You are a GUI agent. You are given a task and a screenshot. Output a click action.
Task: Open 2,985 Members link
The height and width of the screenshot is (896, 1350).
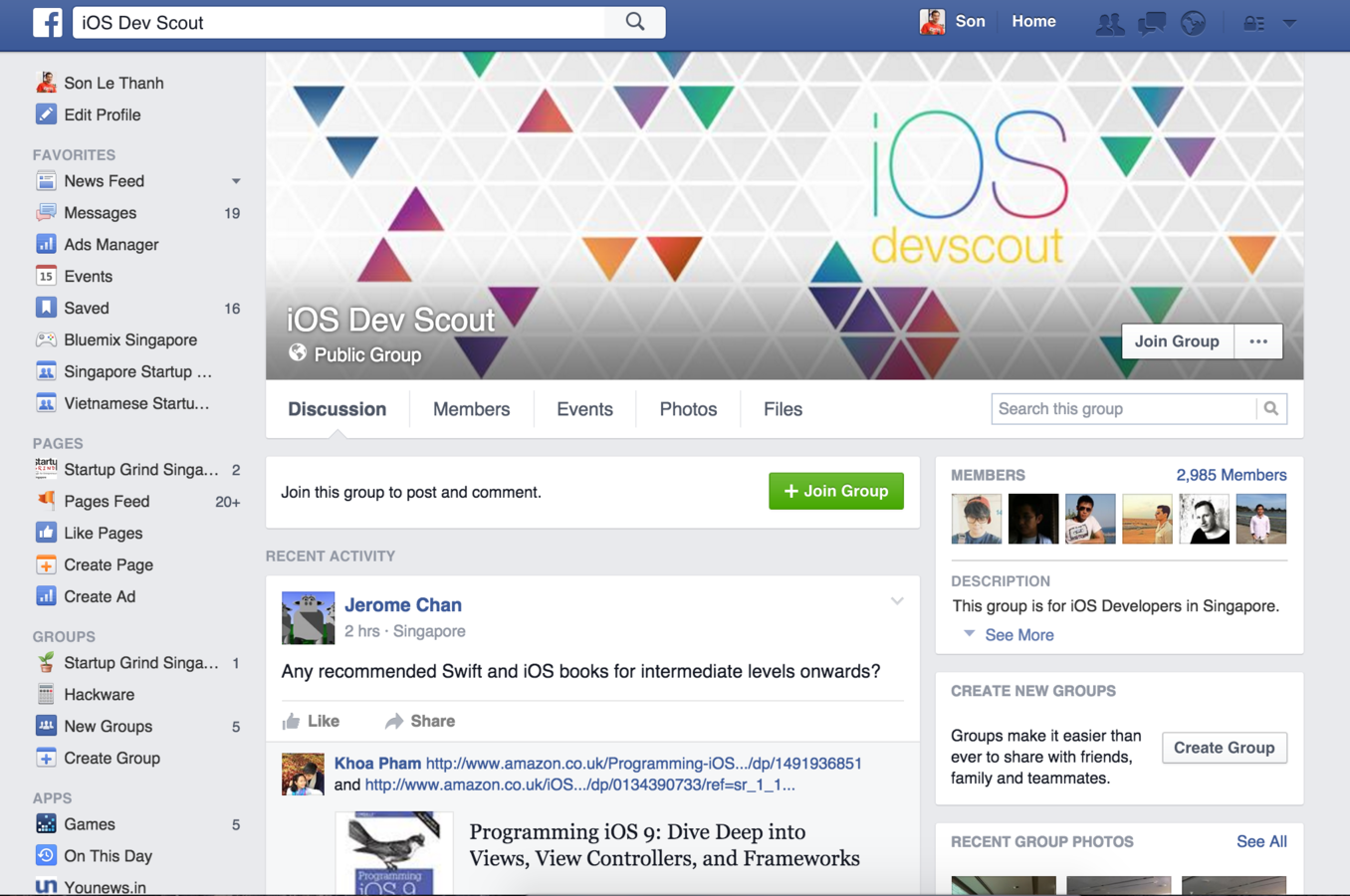click(1232, 475)
